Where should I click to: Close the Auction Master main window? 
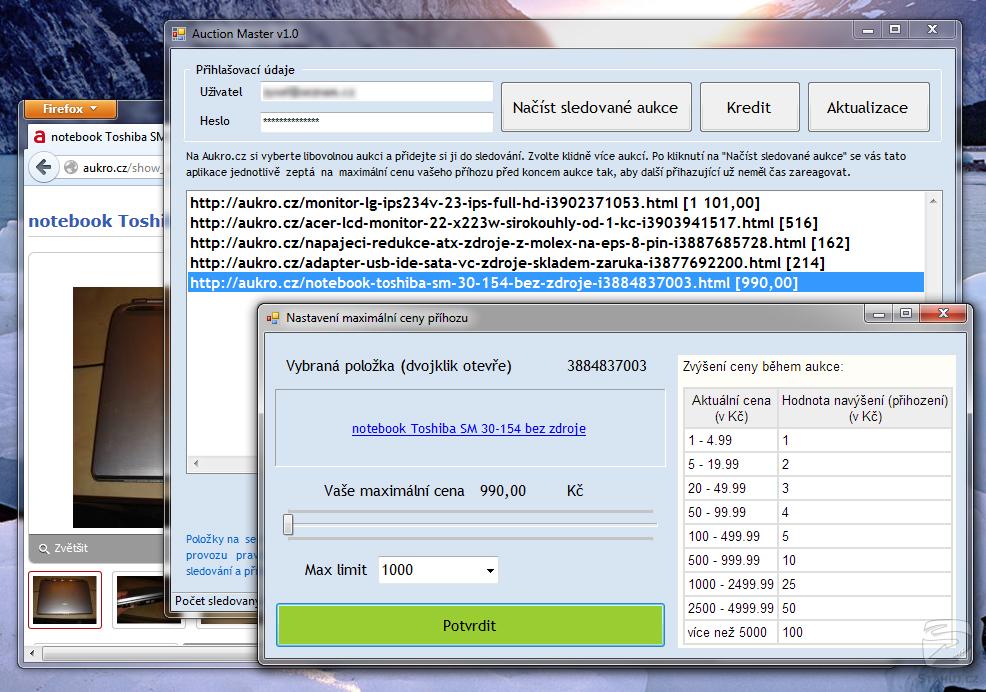click(933, 29)
